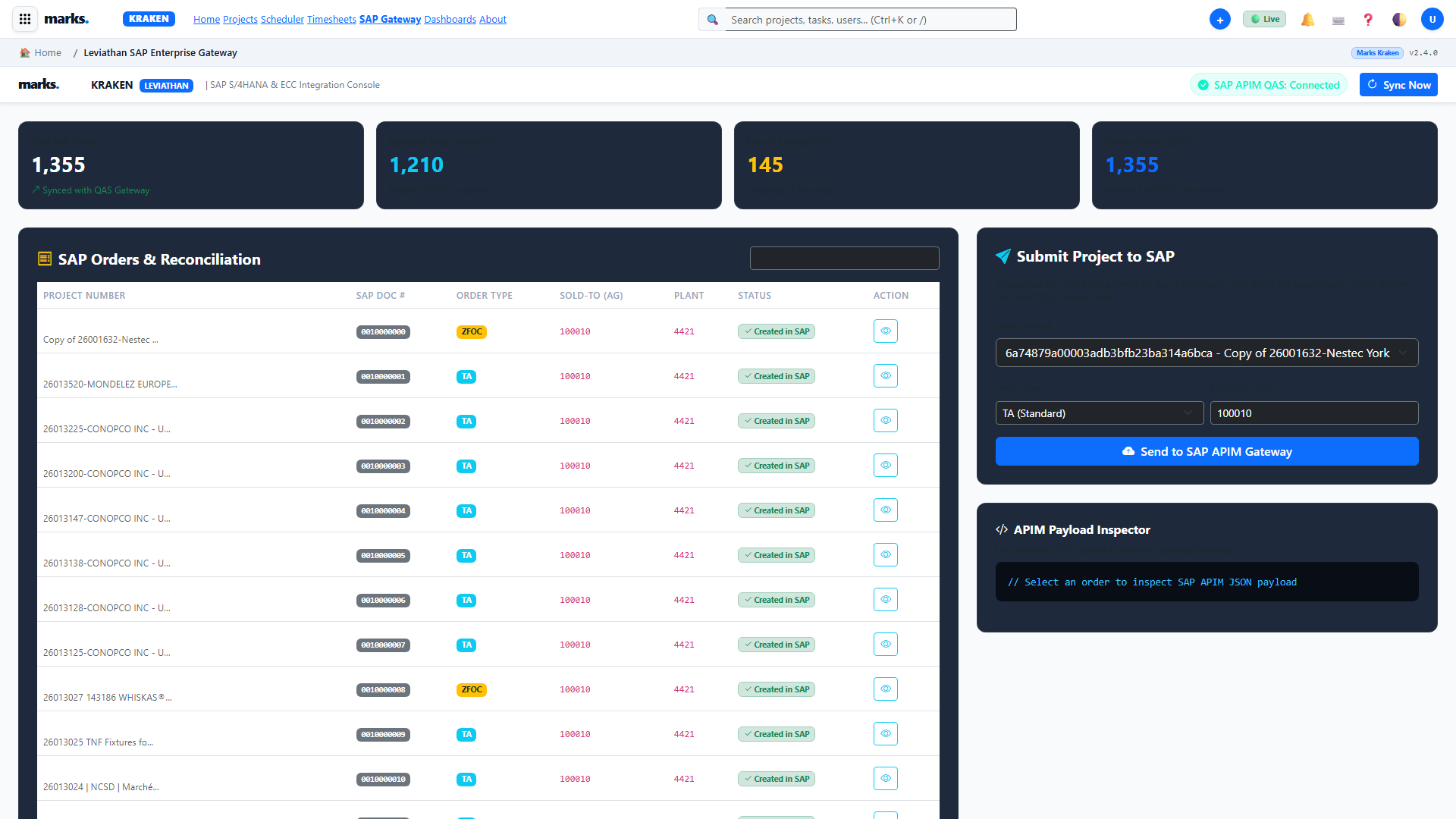1456x819 pixels.
Task: Inspect order 26013138-CONOPCO INC eye icon
Action: tap(885, 554)
